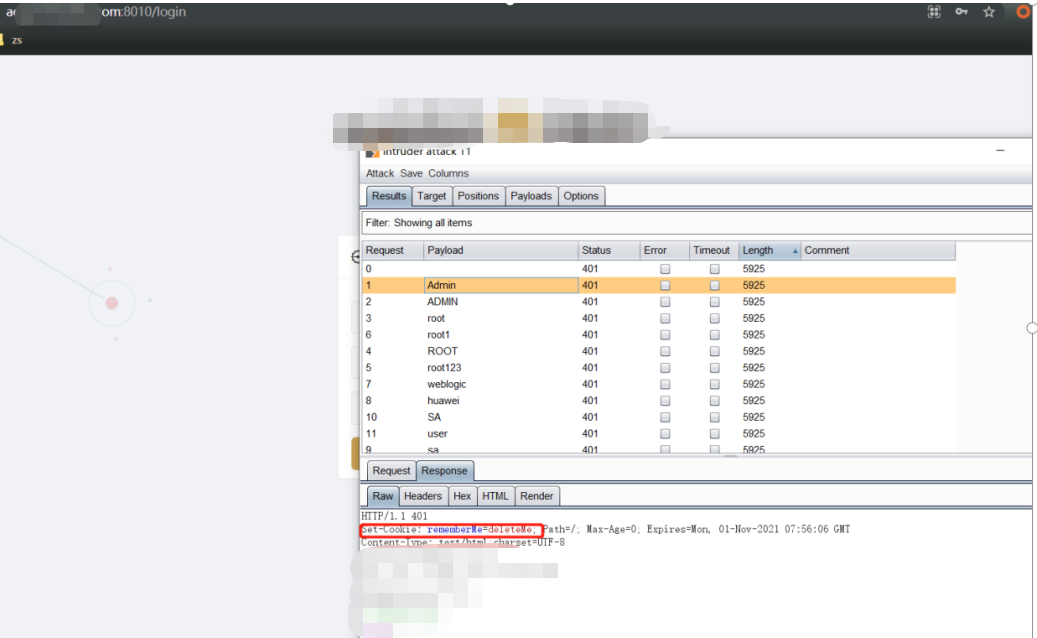Toggle Timeout checkbox in the Admin row
Screen dimensions: 1037x638
coord(714,286)
